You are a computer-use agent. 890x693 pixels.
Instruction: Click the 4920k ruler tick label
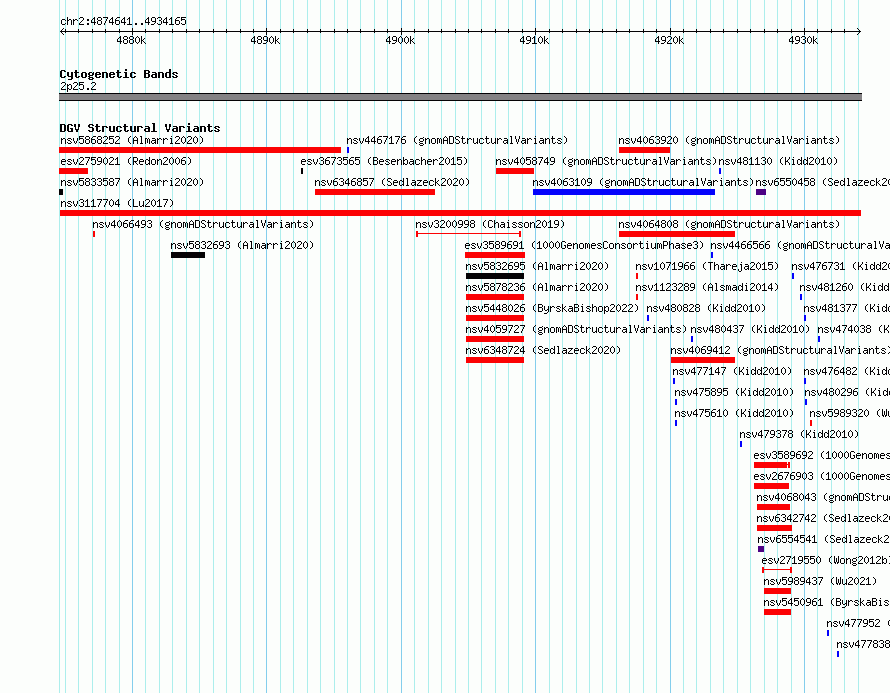[x=669, y=40]
